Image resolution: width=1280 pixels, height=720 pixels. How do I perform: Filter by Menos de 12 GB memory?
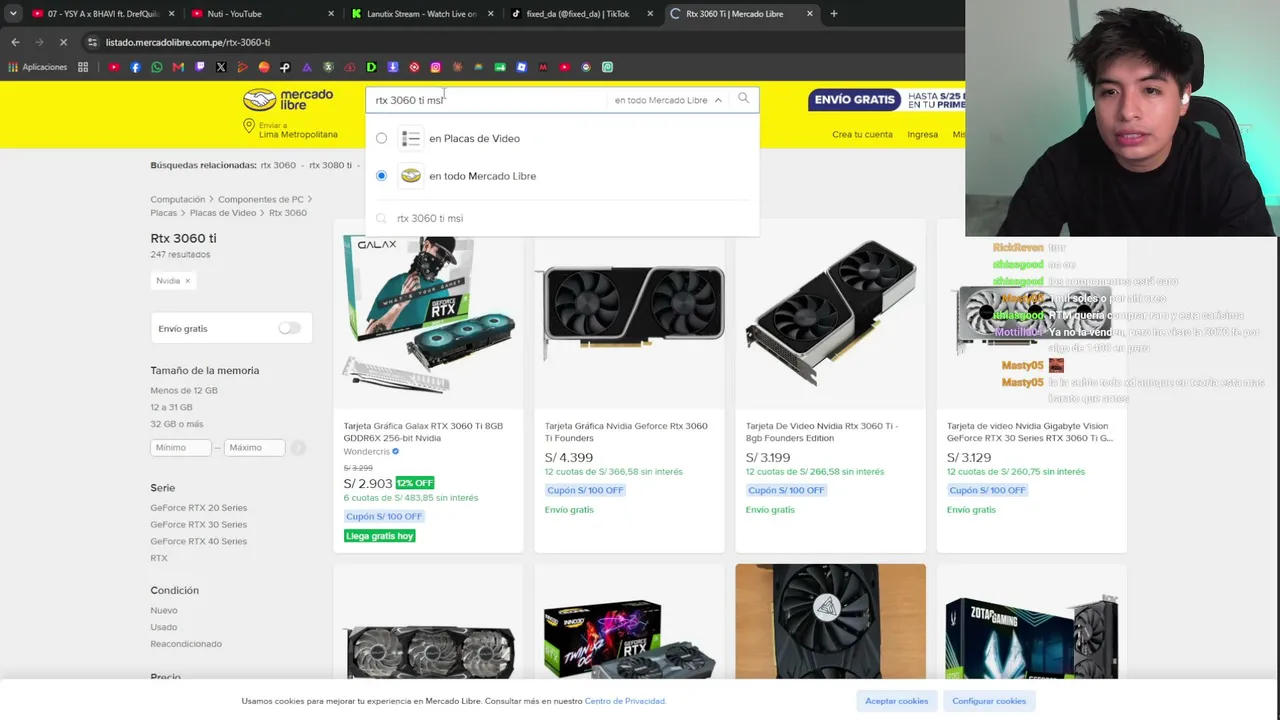click(184, 390)
